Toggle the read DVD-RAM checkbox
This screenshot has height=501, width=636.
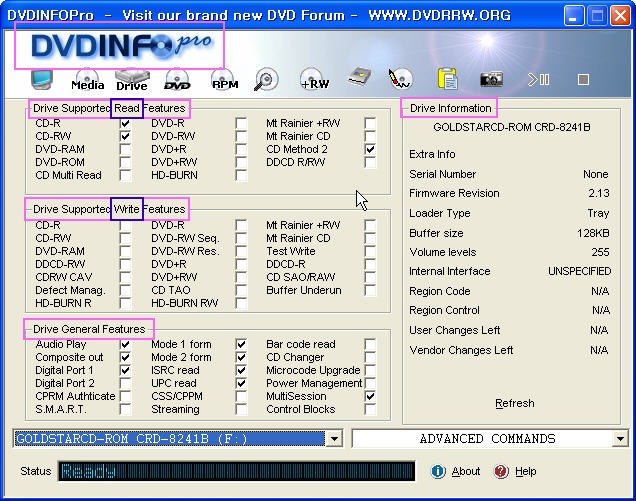125,149
